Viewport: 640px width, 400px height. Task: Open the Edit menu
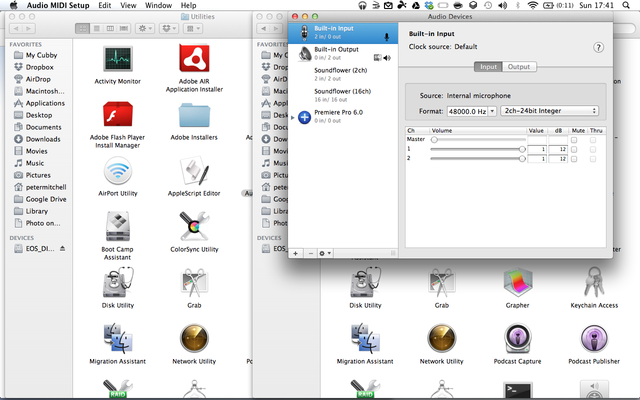[104, 5]
